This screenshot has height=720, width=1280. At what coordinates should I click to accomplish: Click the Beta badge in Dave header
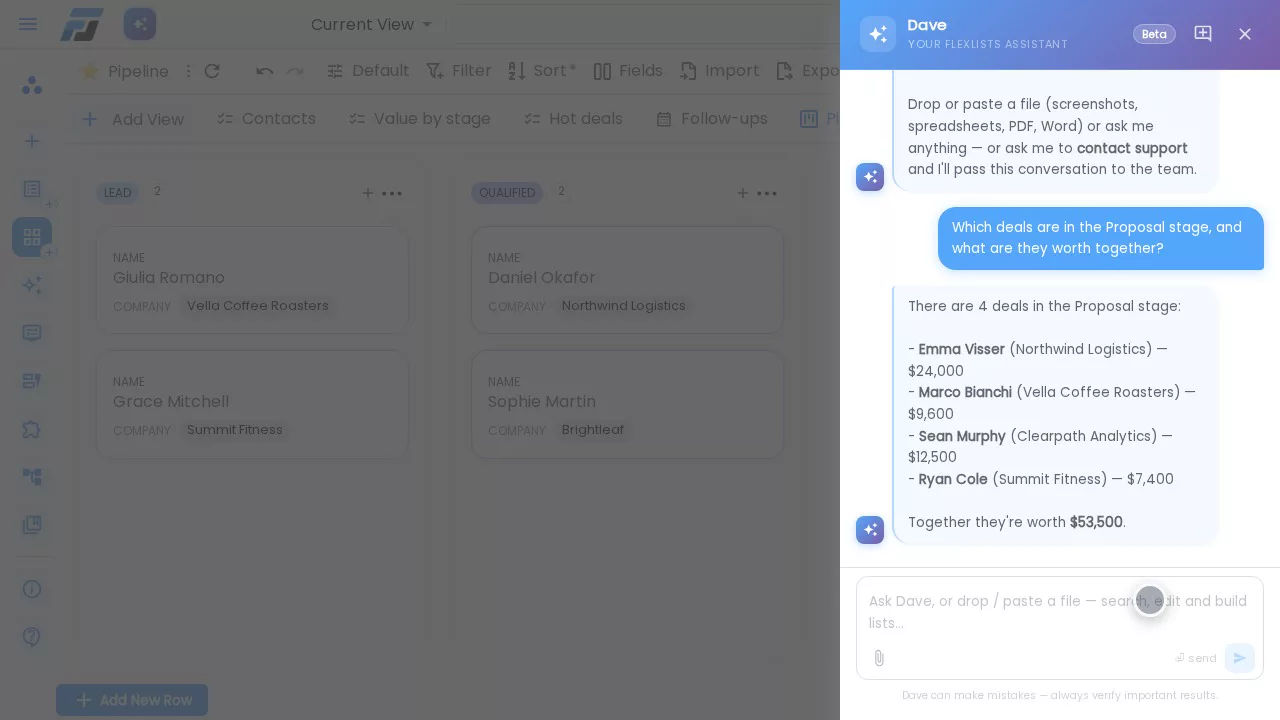(x=1154, y=34)
